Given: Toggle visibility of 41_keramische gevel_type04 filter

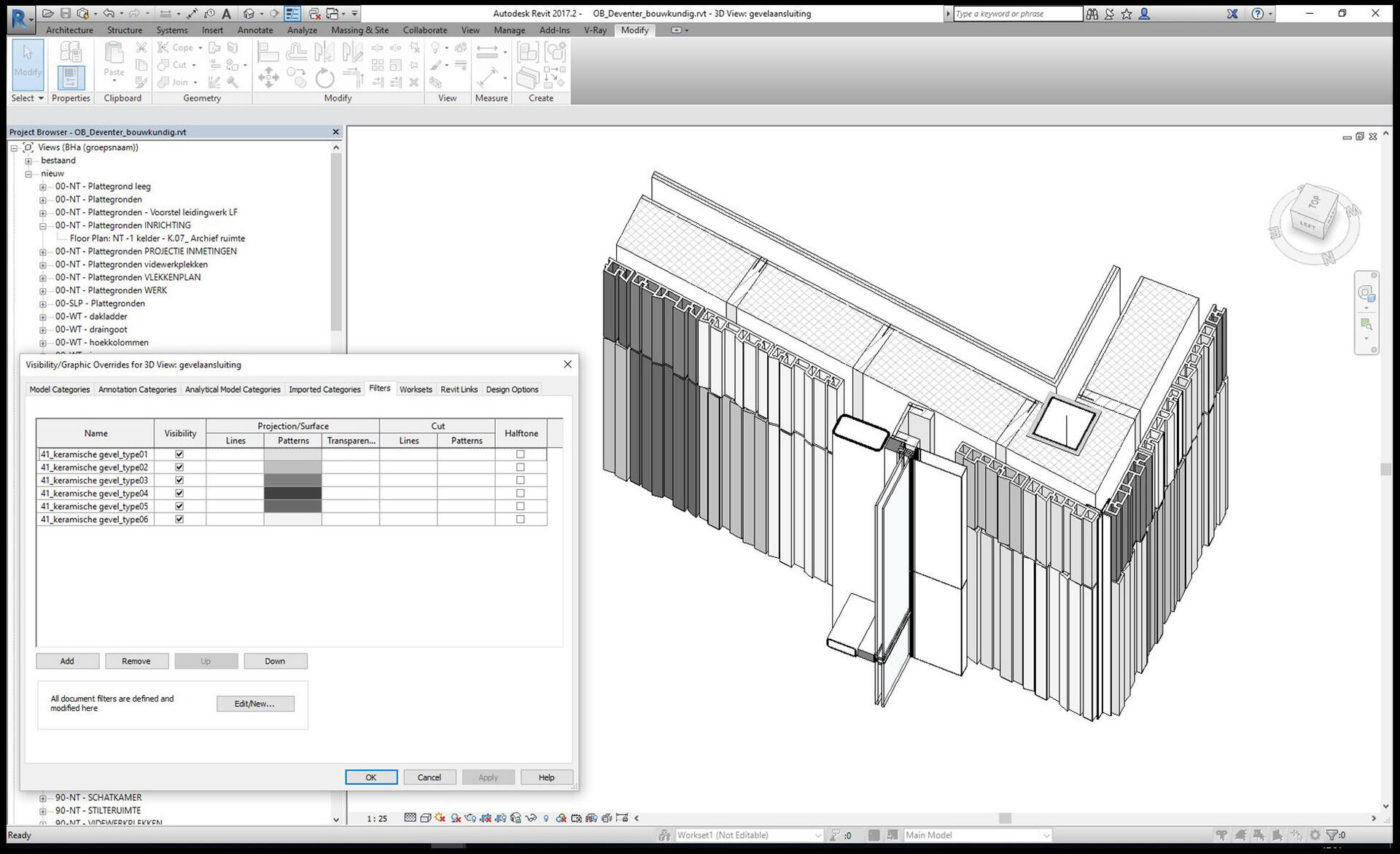Looking at the screenshot, I should tap(179, 493).
